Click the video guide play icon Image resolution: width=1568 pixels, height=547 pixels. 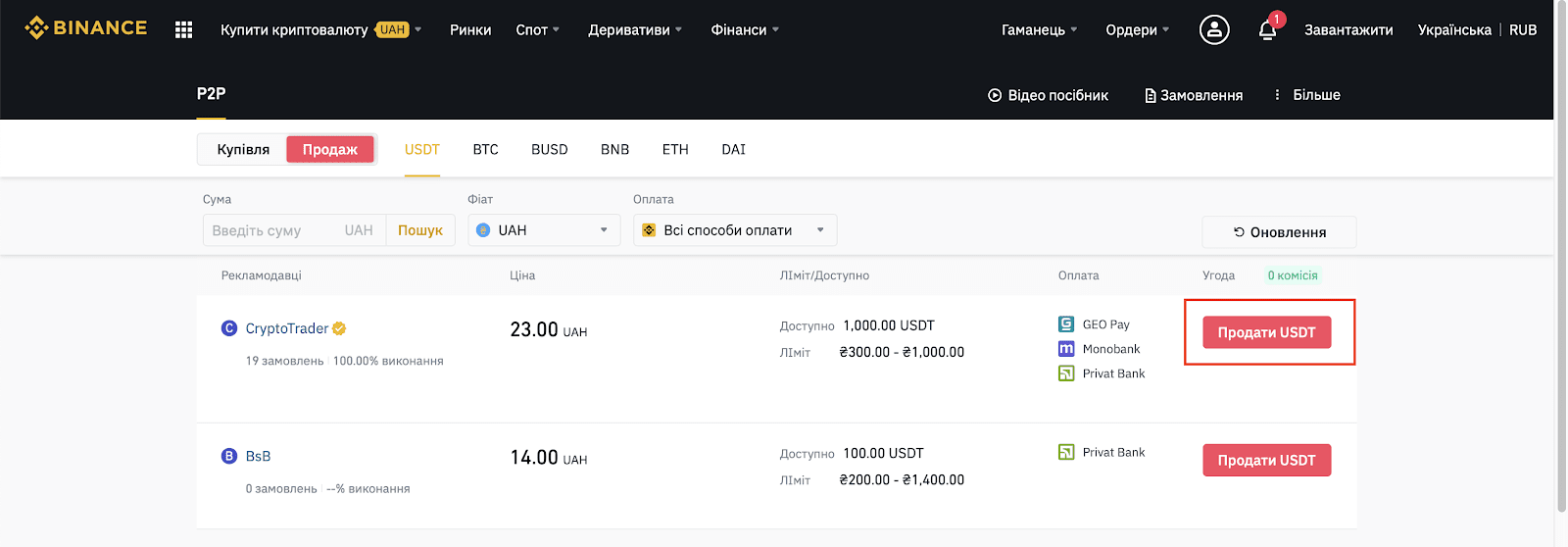point(995,95)
